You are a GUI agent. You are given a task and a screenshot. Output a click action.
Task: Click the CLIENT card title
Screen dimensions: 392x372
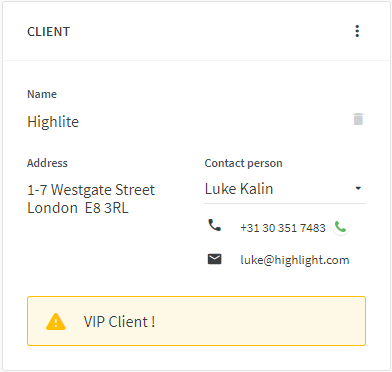(49, 32)
